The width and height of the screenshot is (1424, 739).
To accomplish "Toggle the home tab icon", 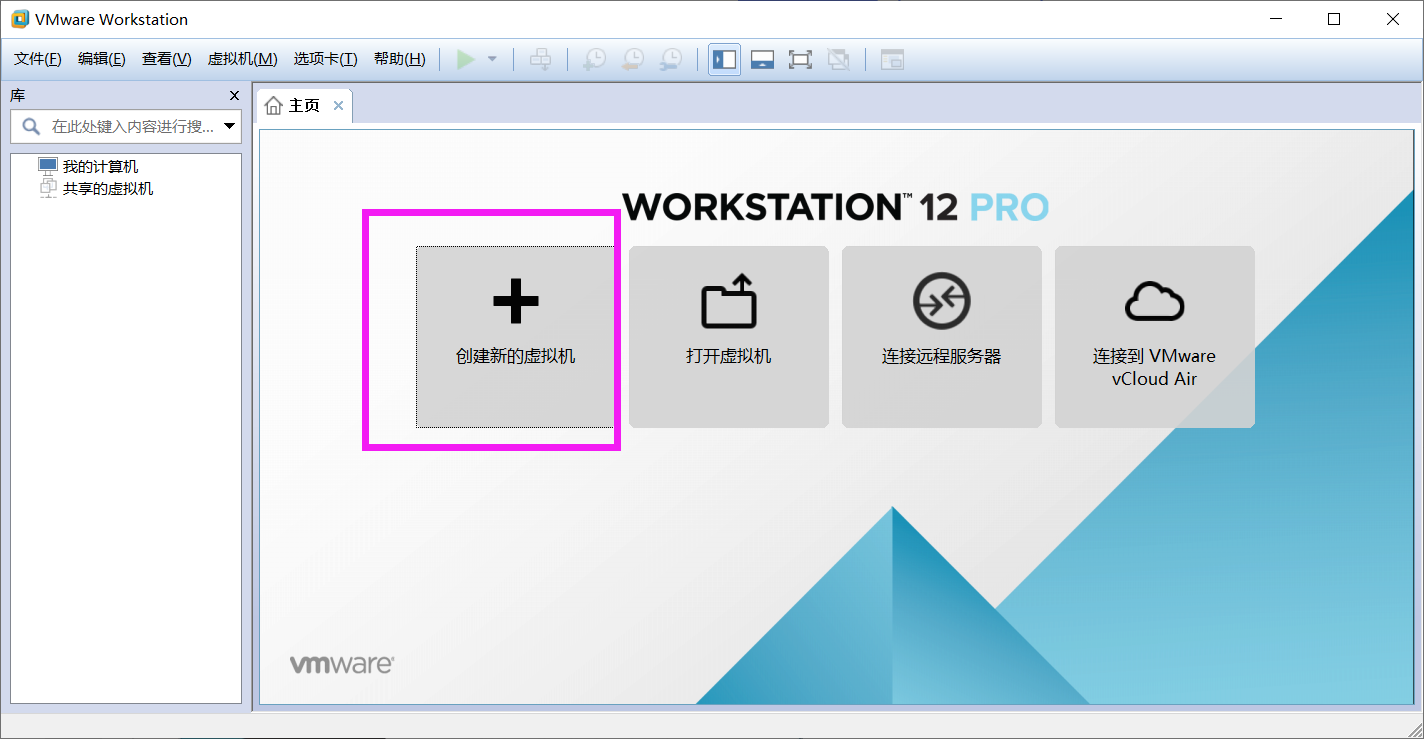I will click(x=275, y=104).
